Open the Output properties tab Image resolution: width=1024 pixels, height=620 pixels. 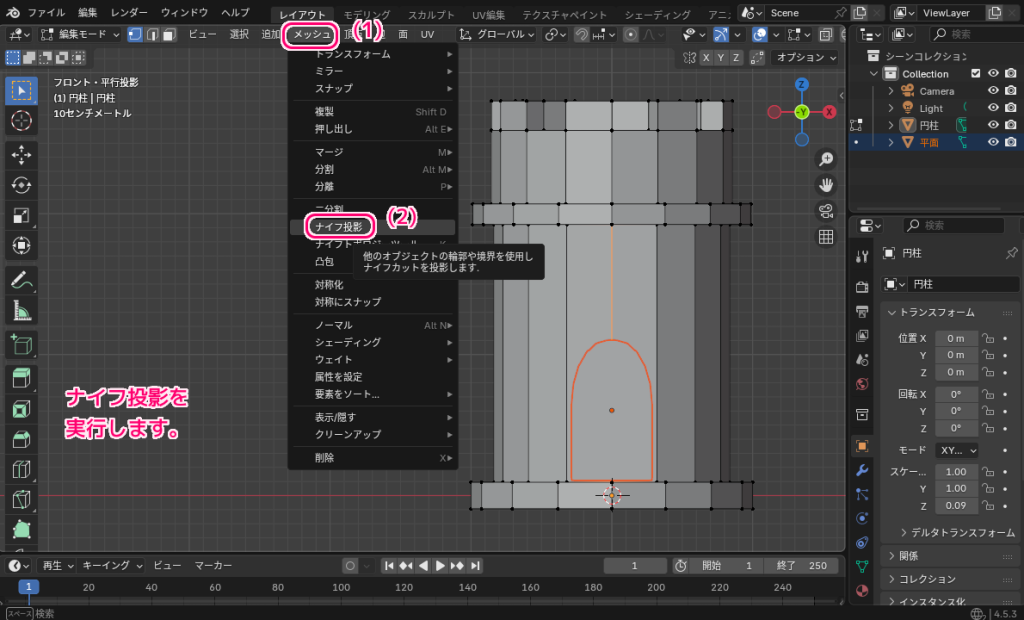tap(861, 313)
